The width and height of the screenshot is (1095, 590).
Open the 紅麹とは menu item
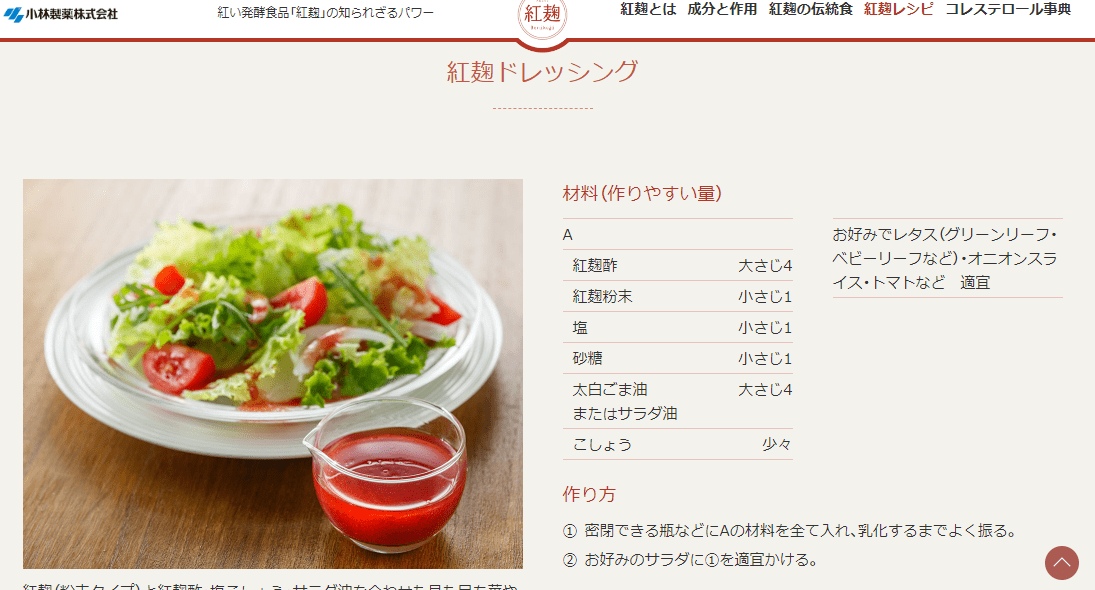click(648, 10)
